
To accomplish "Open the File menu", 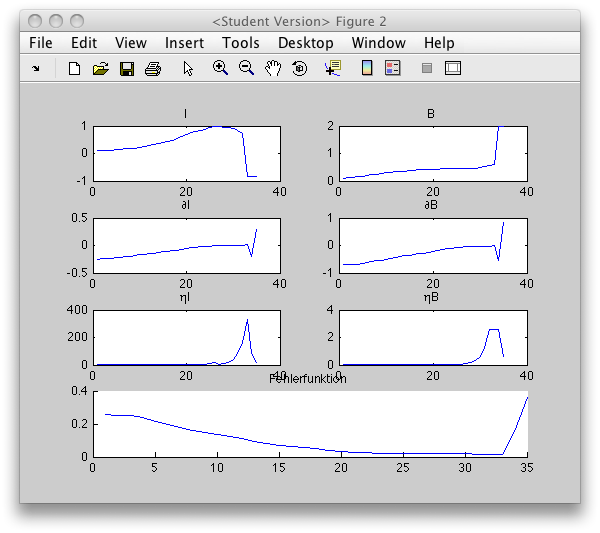I will pos(41,43).
